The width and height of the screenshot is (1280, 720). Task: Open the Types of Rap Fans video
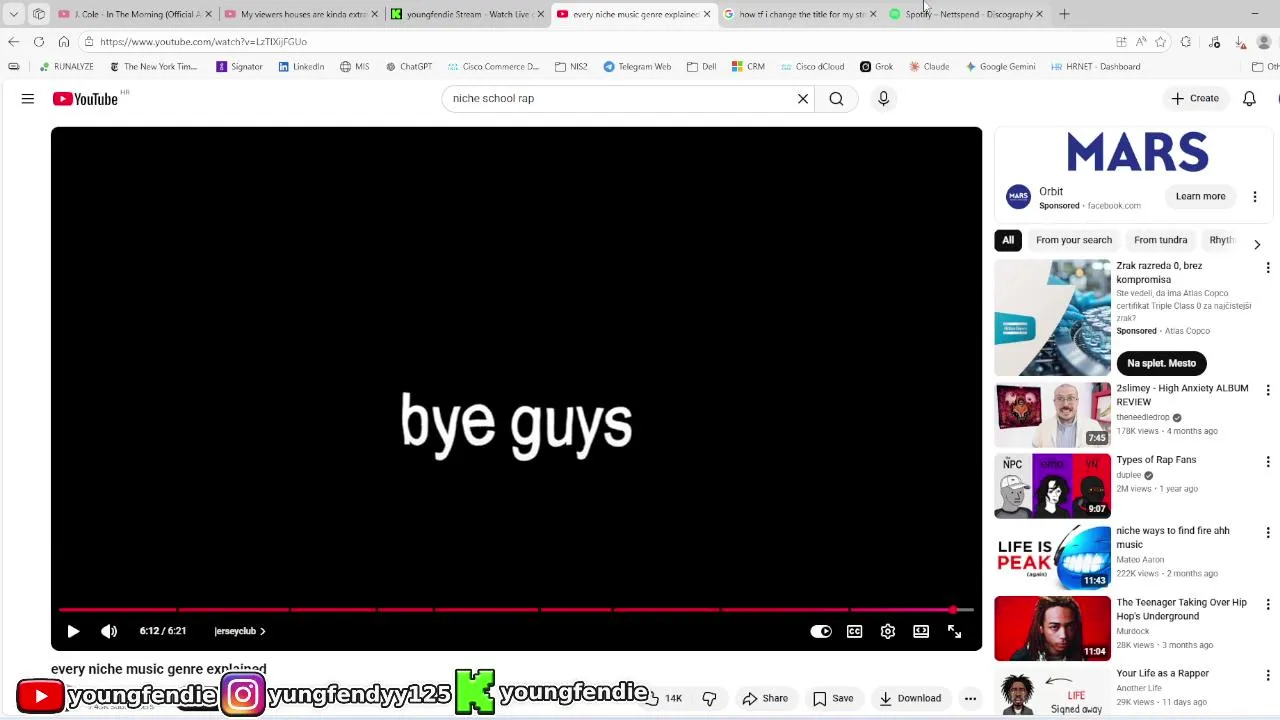coord(1052,486)
